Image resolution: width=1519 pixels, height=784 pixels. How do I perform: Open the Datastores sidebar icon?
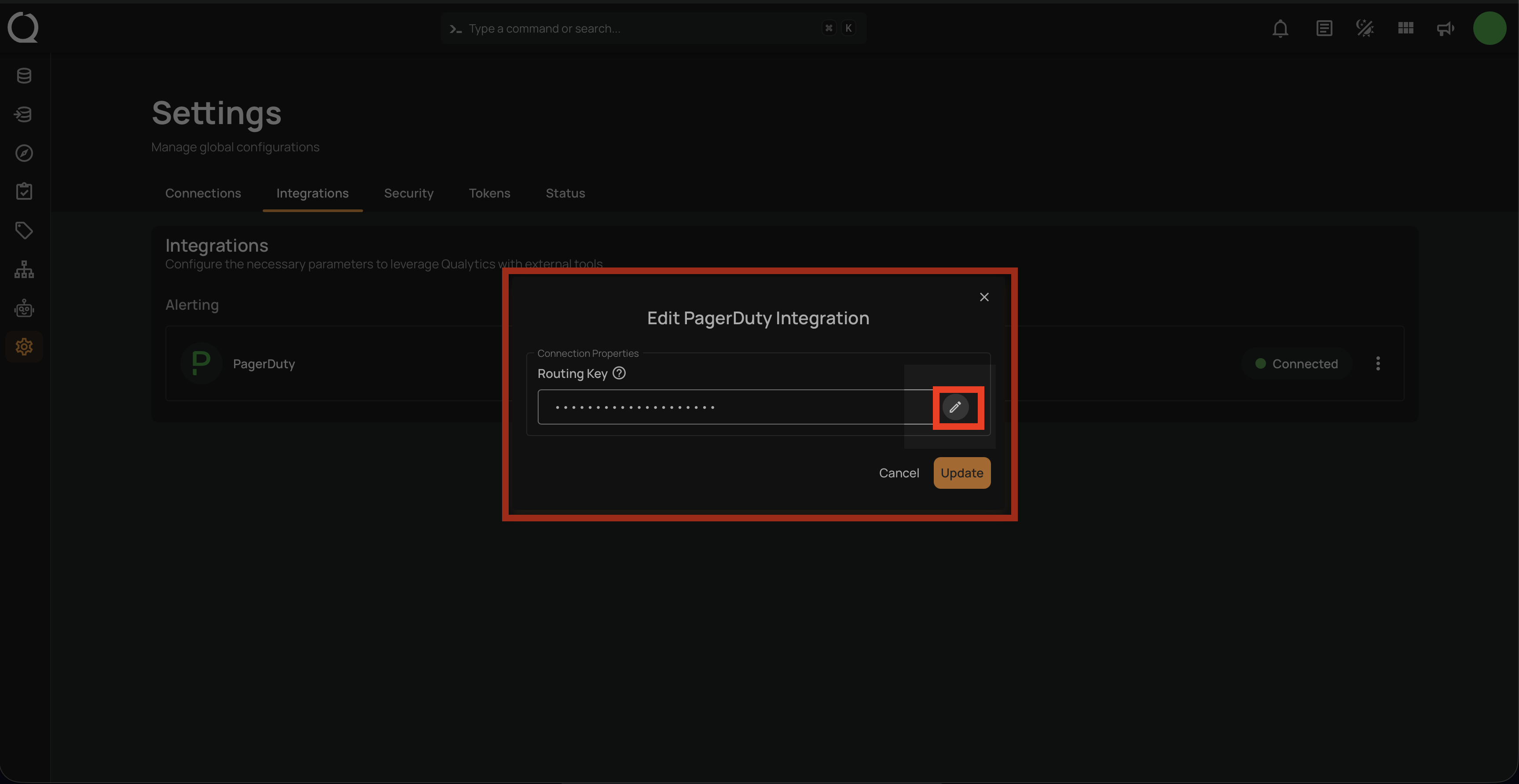tap(24, 76)
